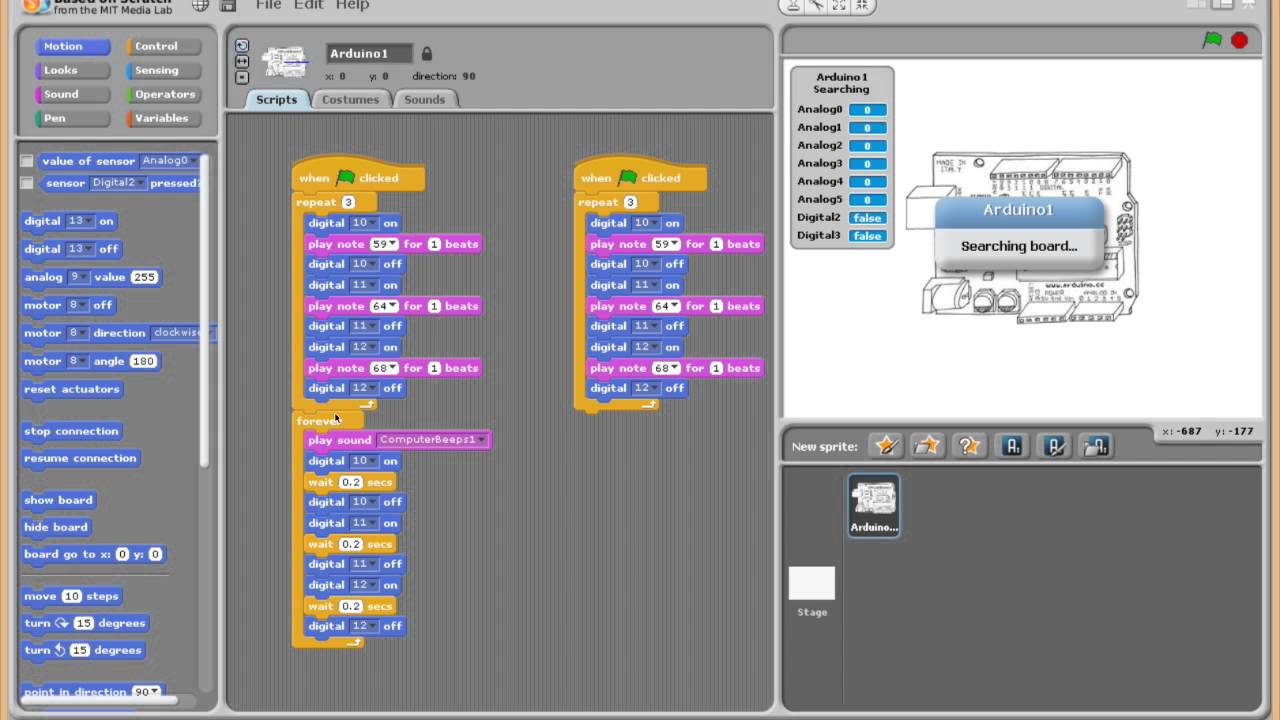Select the Operators block category
The width and height of the screenshot is (1280, 720).
(163, 94)
